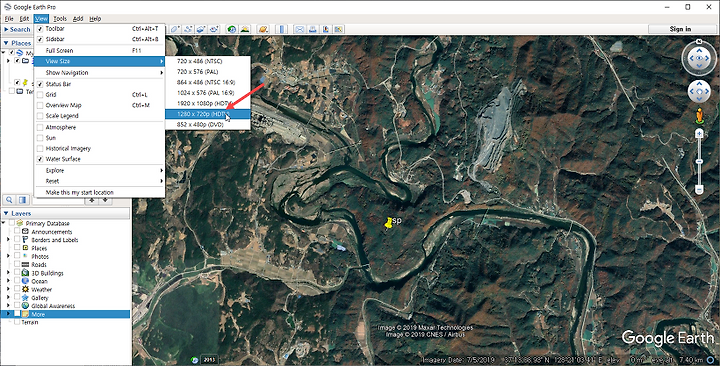Select the Gallery layer row
The width and height of the screenshot is (720, 366).
click(x=39, y=298)
